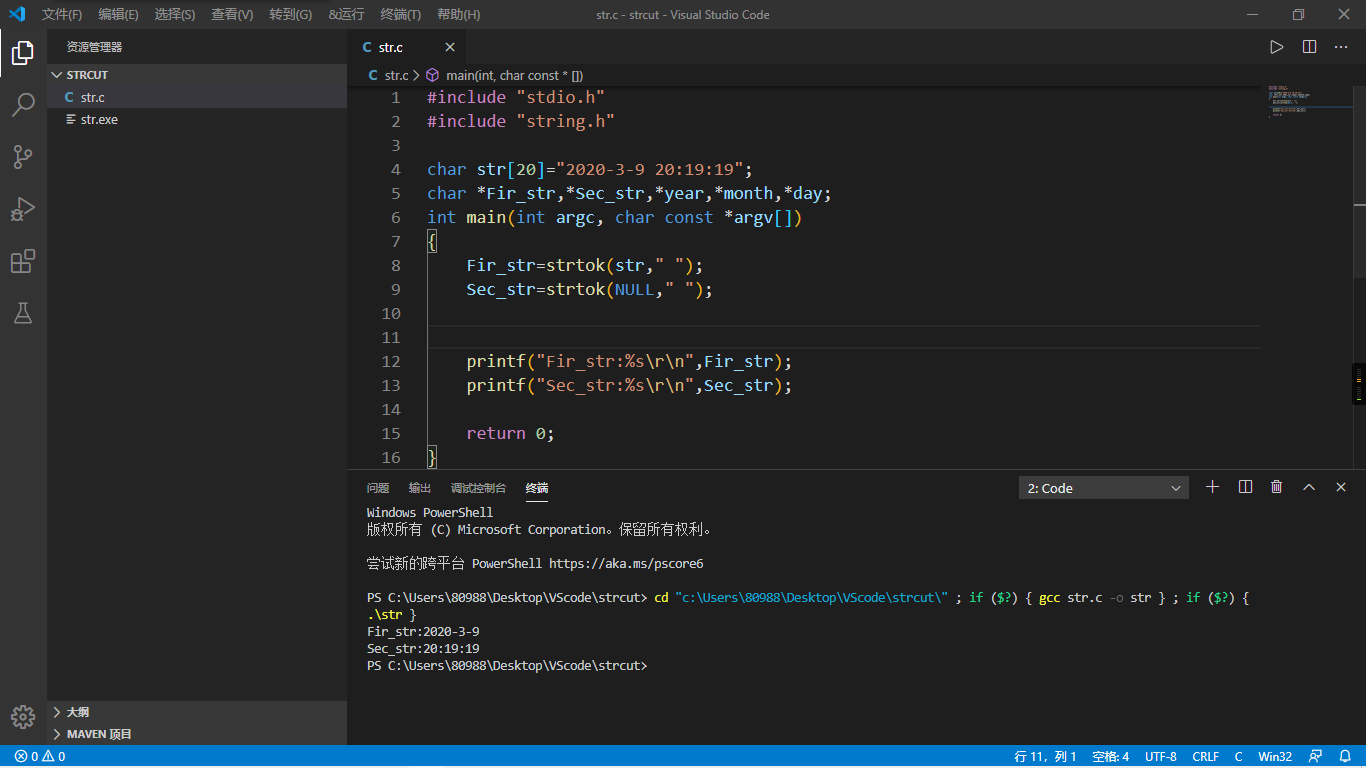This screenshot has width=1366, height=768.
Task: Open the Run and Debug view
Action: pyautogui.click(x=23, y=209)
